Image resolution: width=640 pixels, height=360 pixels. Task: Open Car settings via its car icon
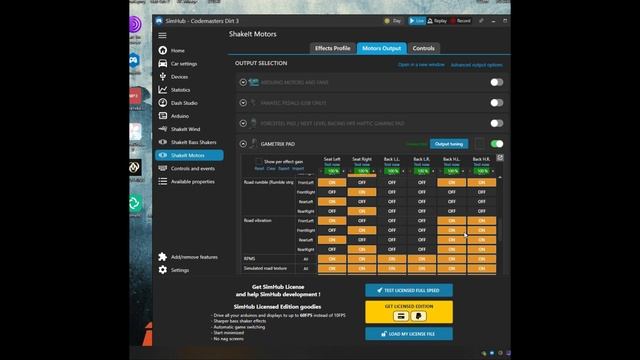point(162,63)
